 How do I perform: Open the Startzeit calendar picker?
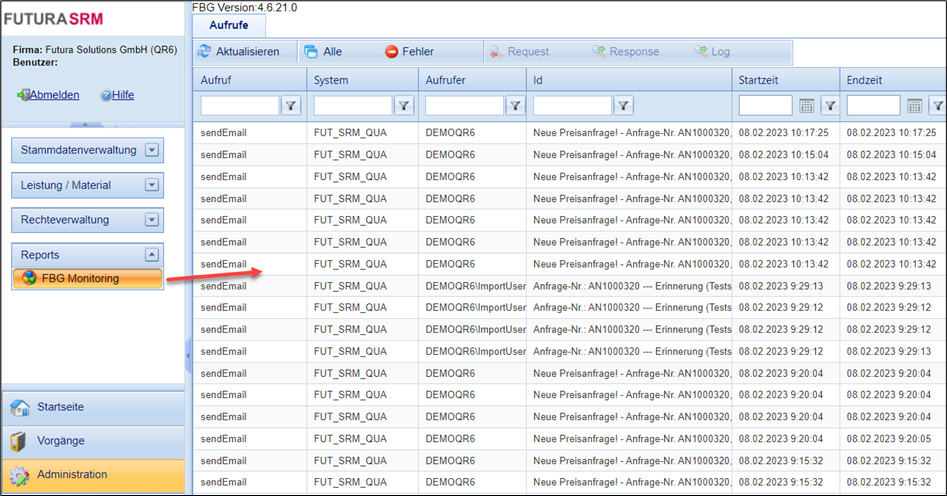(807, 105)
